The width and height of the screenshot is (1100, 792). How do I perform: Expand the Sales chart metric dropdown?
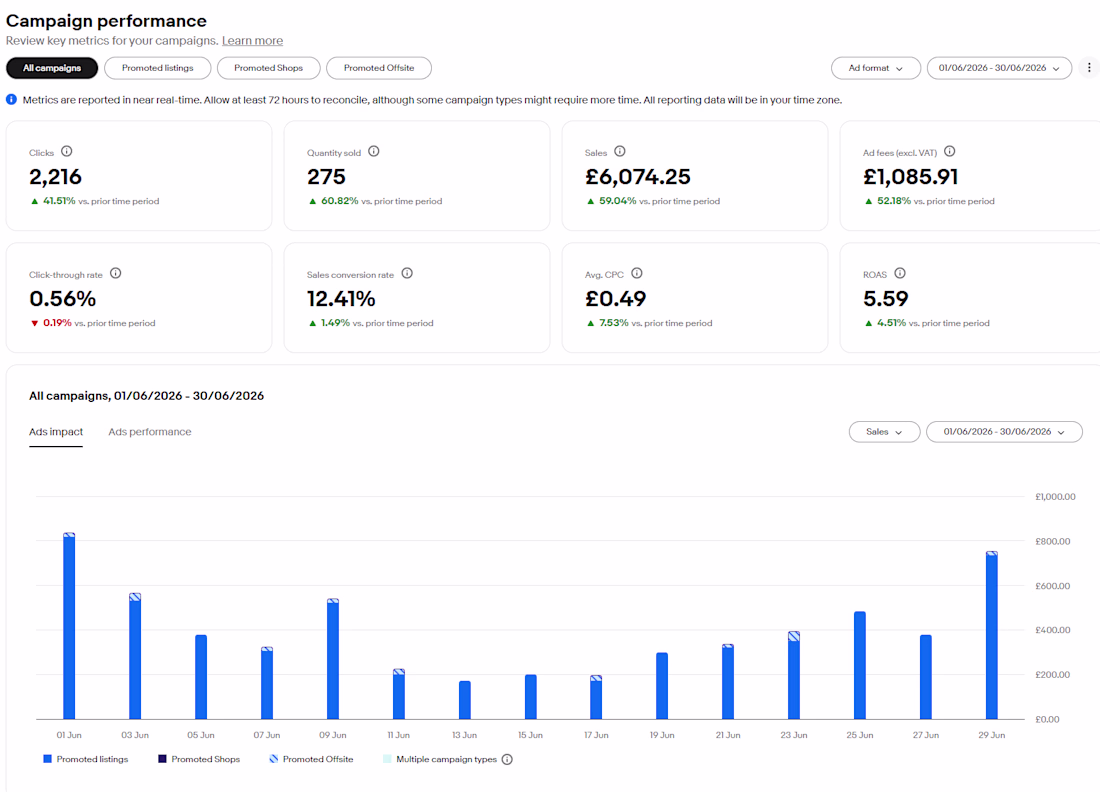tap(884, 432)
